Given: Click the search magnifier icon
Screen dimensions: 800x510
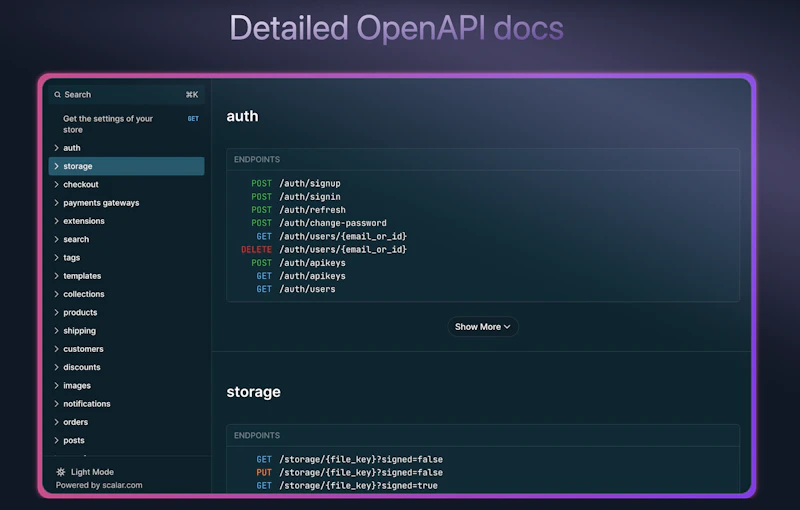Looking at the screenshot, I should click(x=58, y=95).
